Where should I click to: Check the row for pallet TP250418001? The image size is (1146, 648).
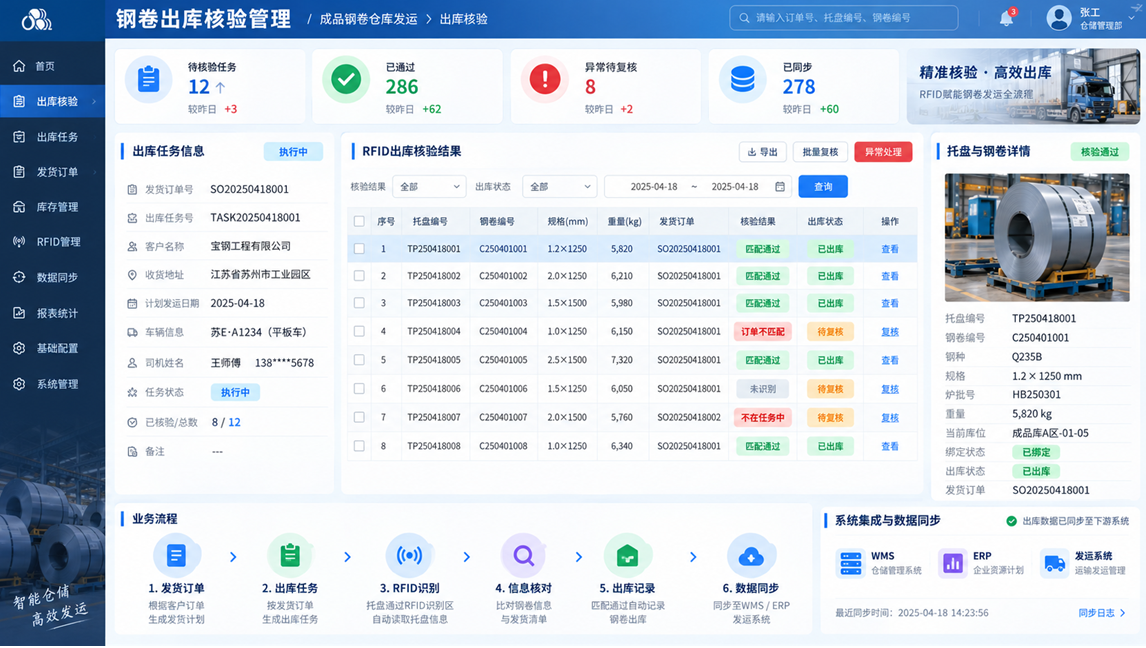click(359, 249)
